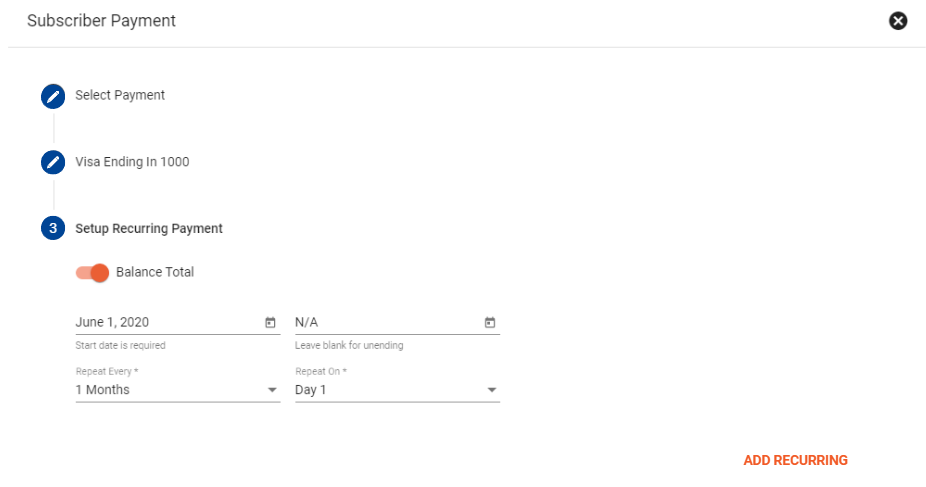Toggle the Balance Total switch
The width and height of the screenshot is (926, 487).
[x=92, y=273]
